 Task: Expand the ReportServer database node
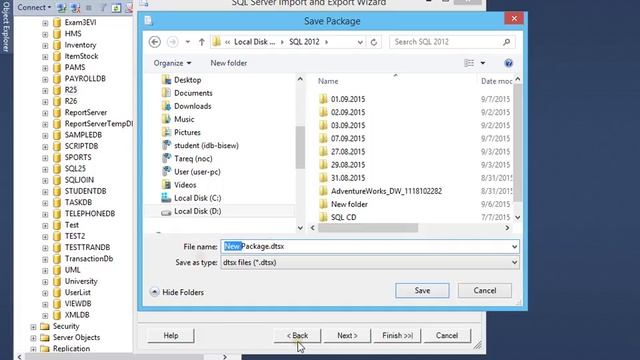[x=45, y=113]
